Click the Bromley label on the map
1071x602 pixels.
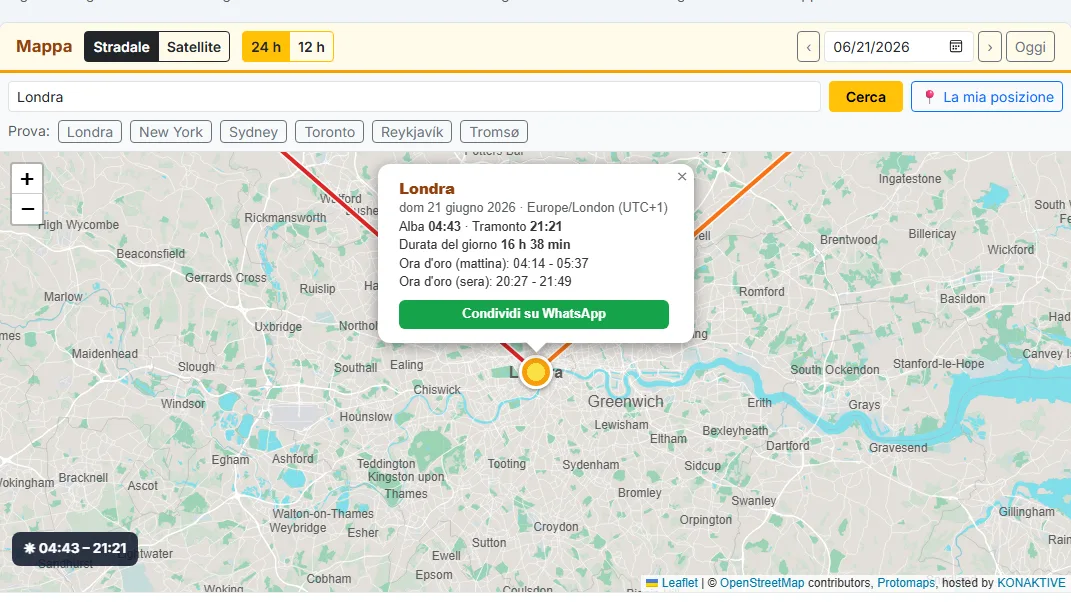pos(639,493)
